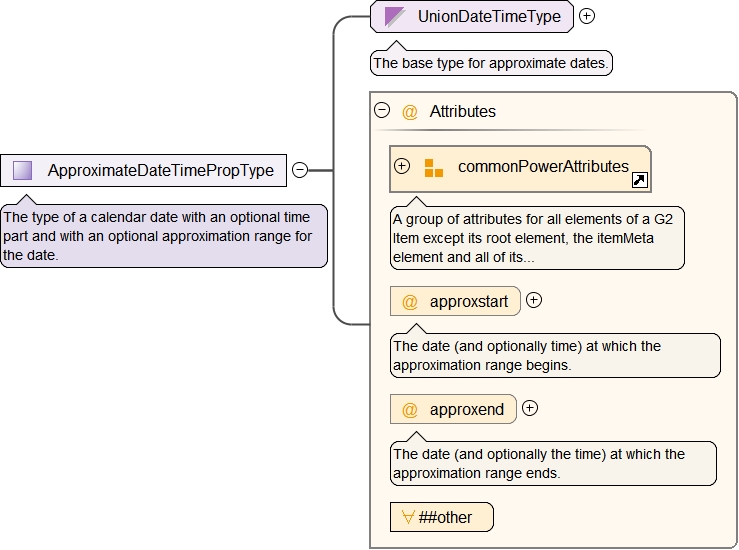Click the reference arrow icon on commonPowerAttributes
Screen dimensions: 739x550
[x=640, y=180]
